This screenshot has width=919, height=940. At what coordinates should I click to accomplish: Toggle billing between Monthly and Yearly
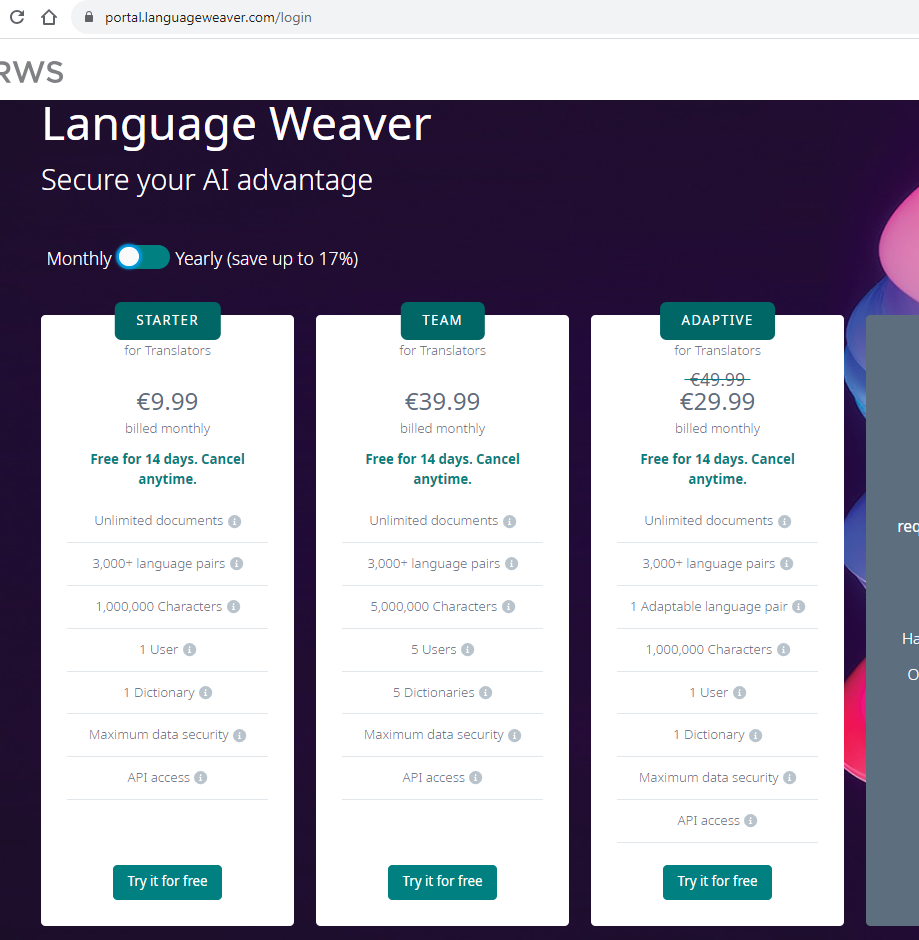(x=143, y=257)
